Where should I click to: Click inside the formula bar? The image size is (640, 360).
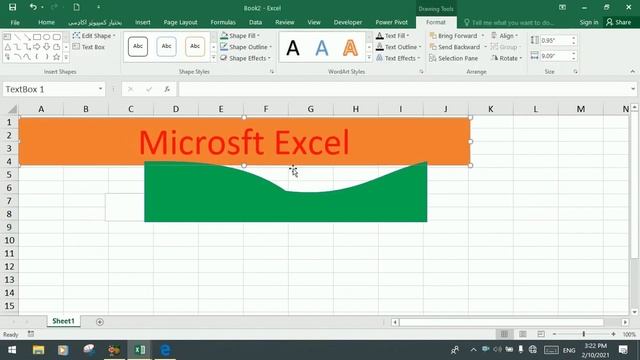click(404, 89)
